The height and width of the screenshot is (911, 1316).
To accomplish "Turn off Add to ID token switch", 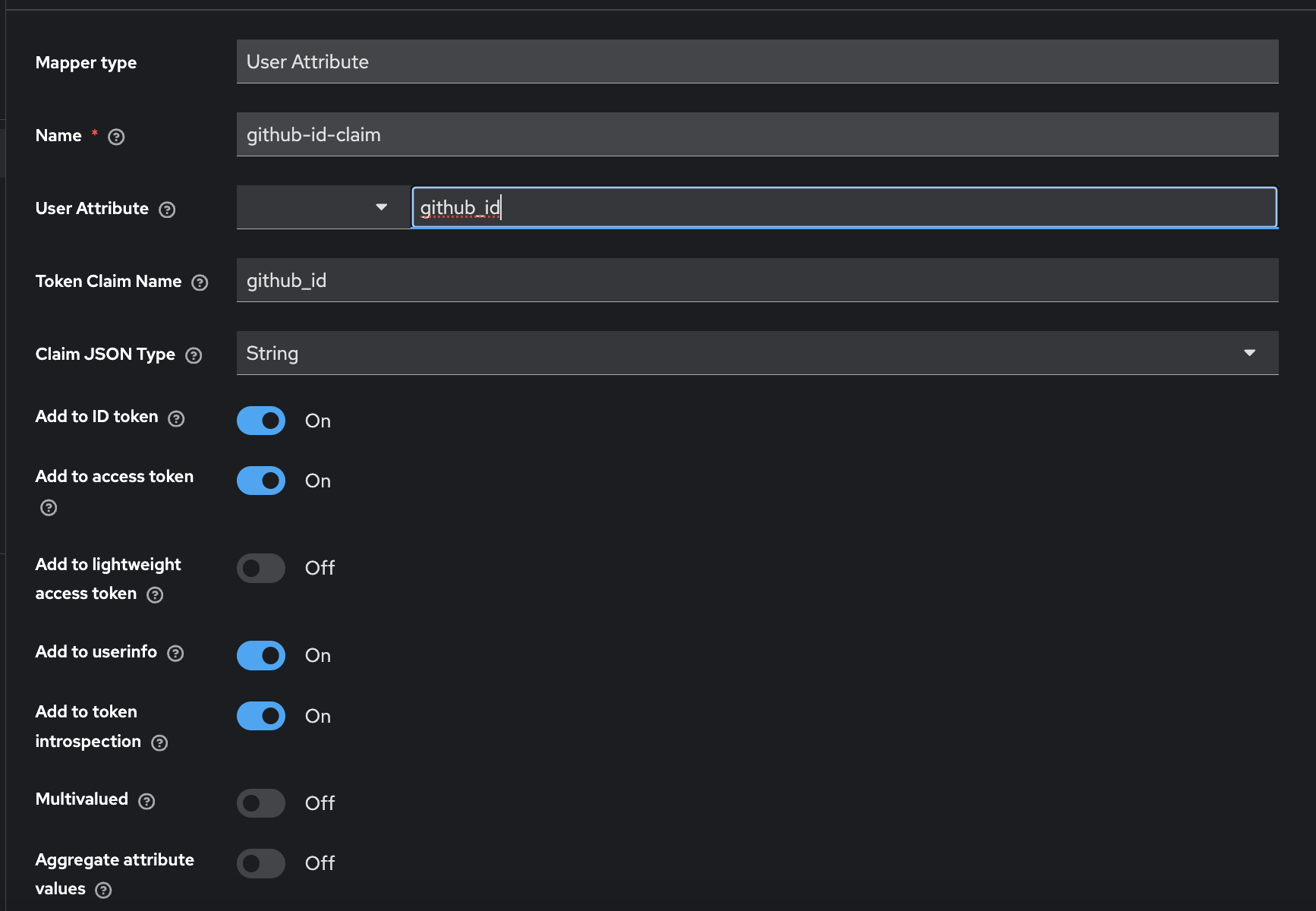I will click(x=261, y=421).
